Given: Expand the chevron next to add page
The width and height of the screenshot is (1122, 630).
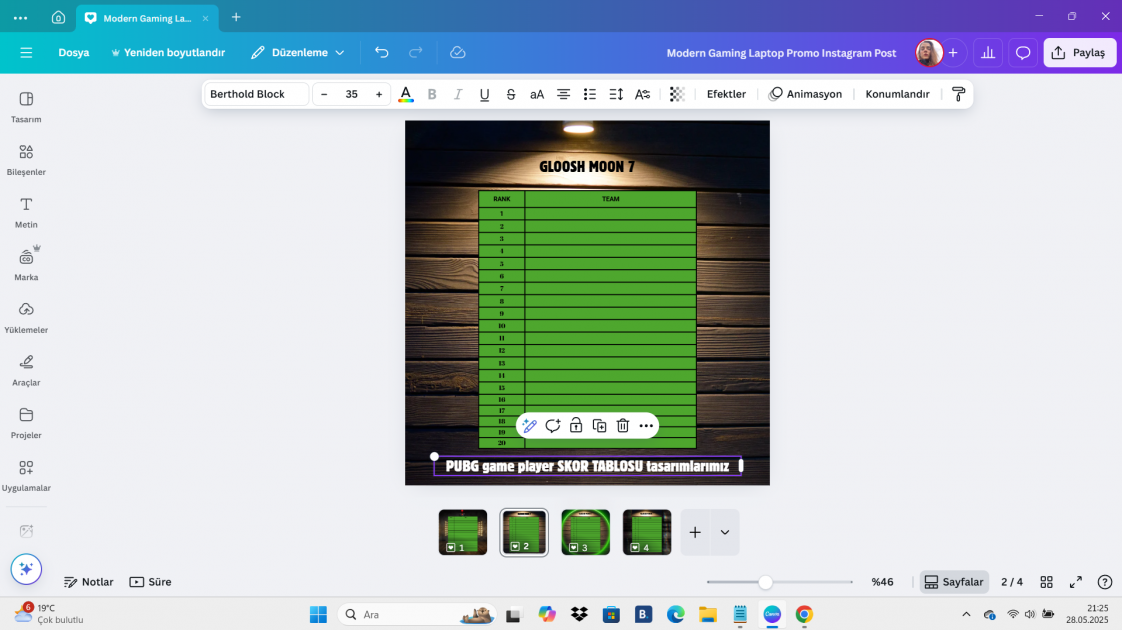Looking at the screenshot, I should tap(724, 533).
